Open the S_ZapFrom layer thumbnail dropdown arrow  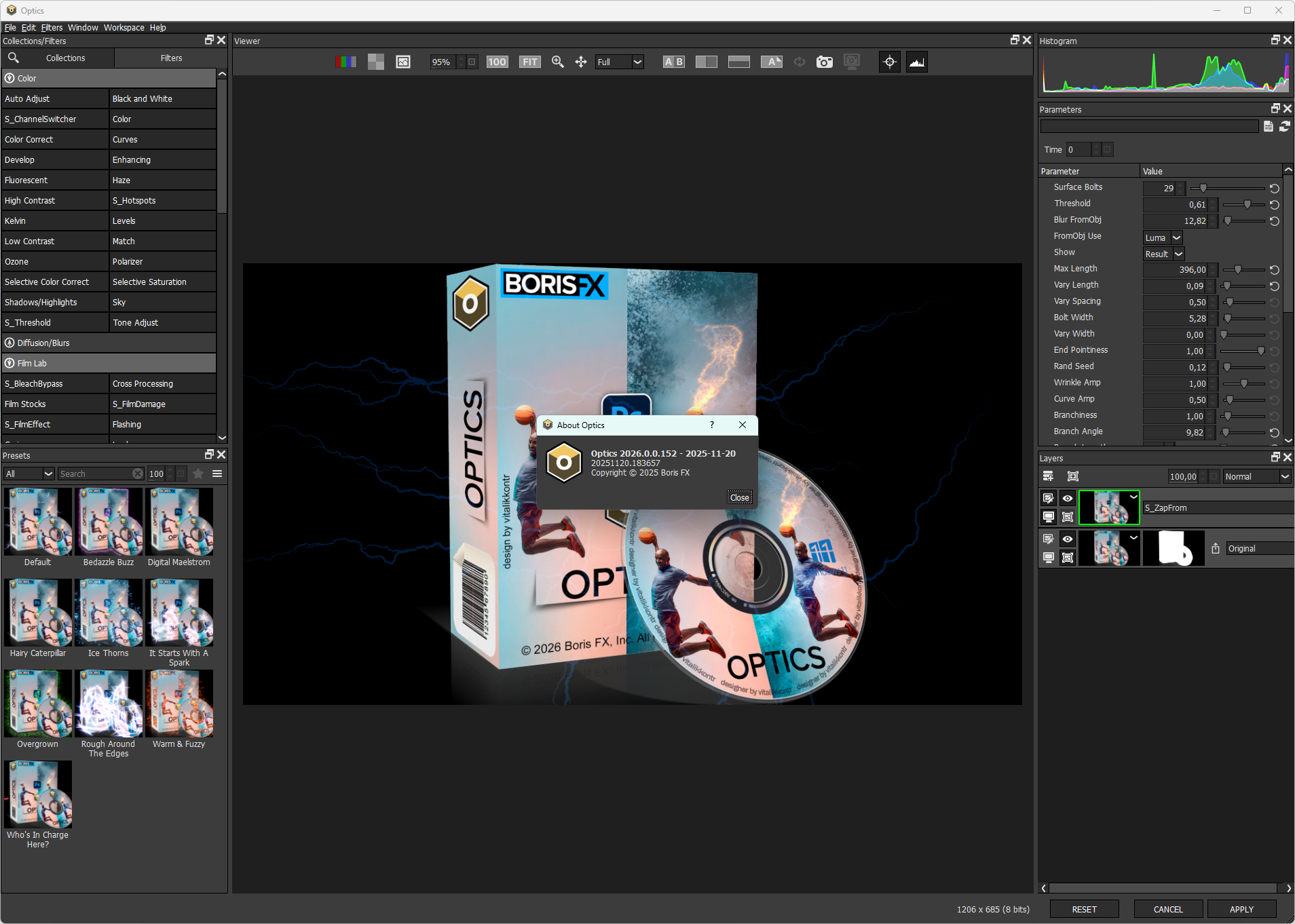pyautogui.click(x=1133, y=497)
